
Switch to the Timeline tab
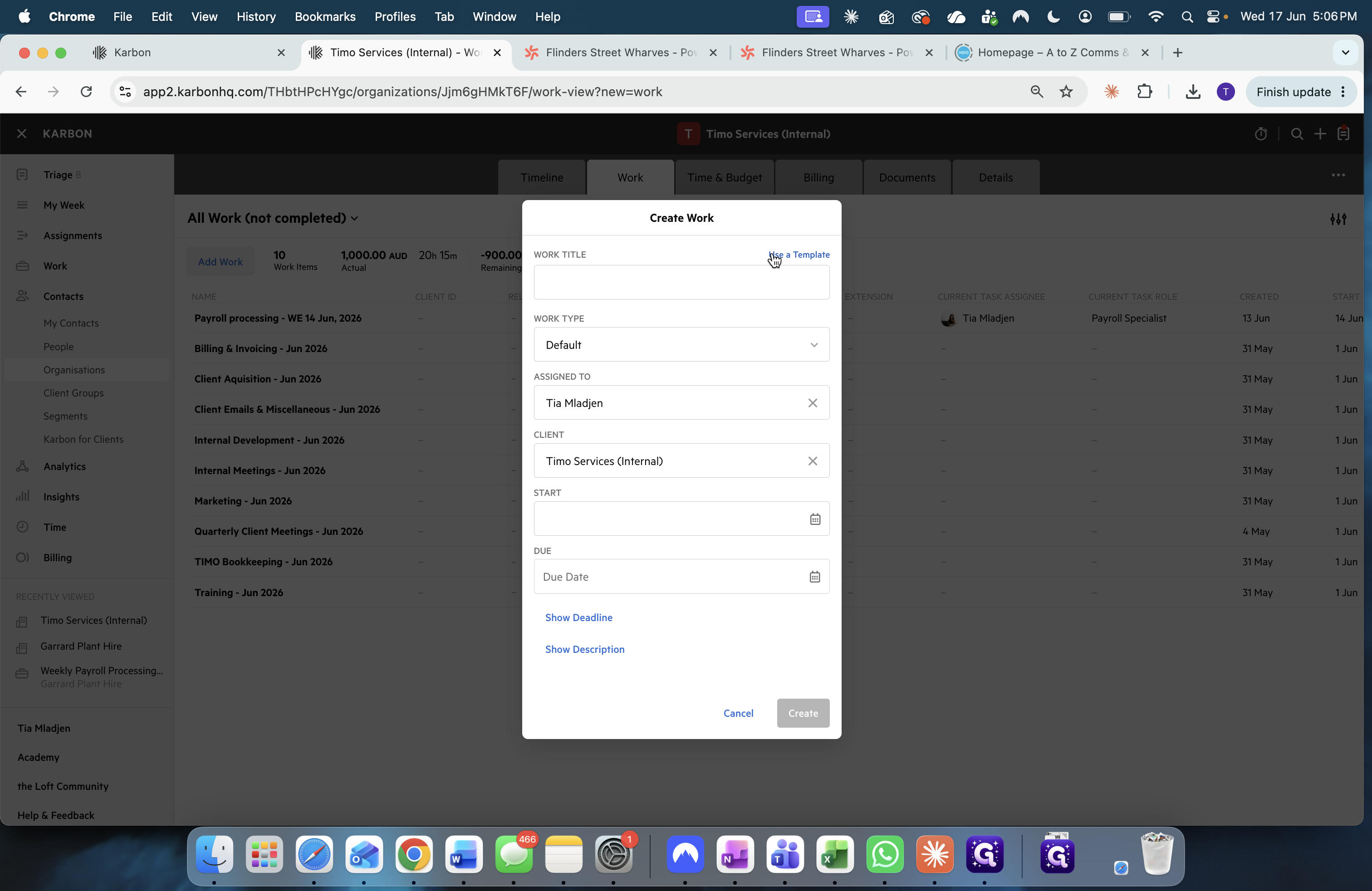(x=542, y=177)
